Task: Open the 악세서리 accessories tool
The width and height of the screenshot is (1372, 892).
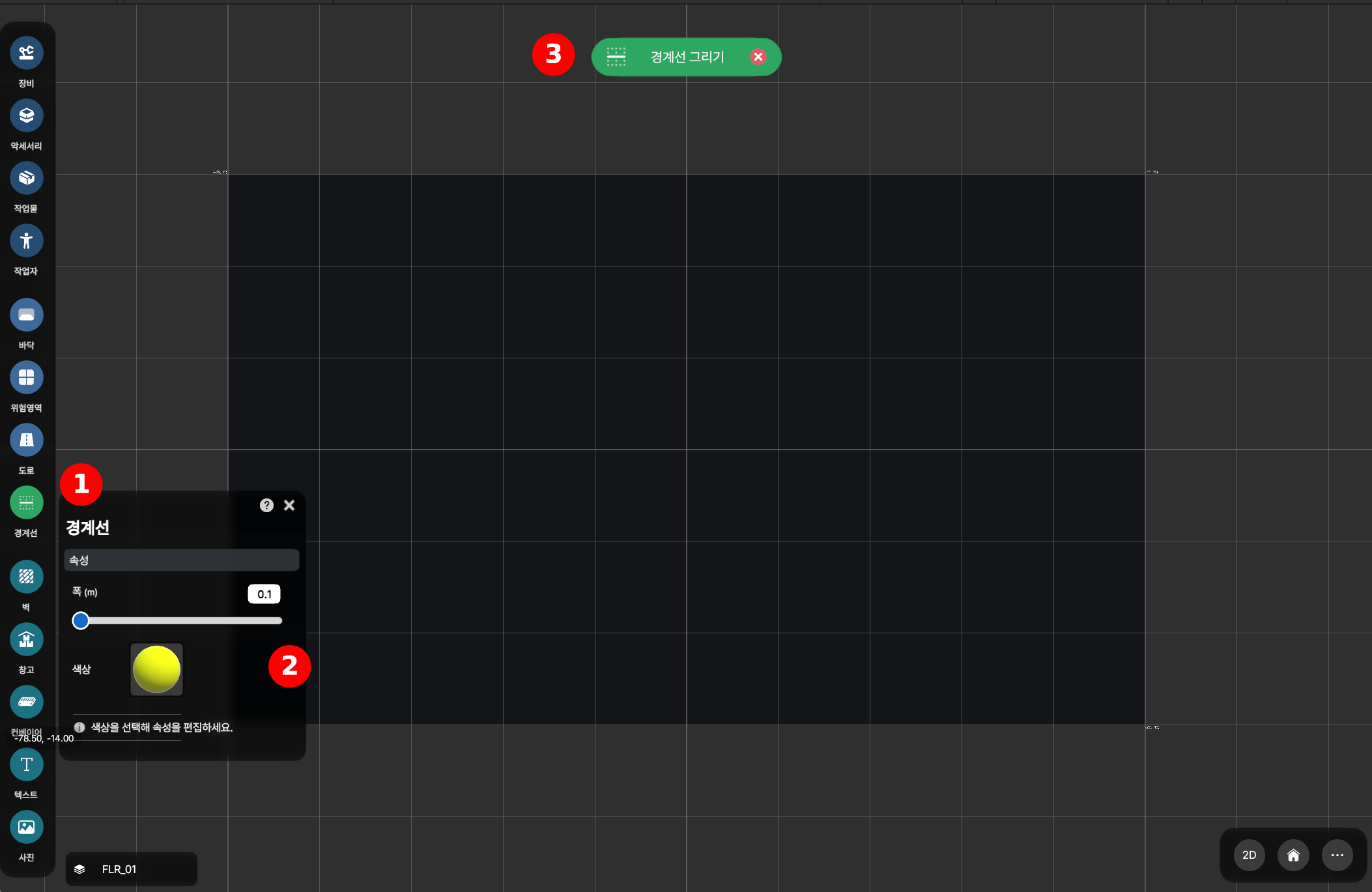Action: click(26, 115)
